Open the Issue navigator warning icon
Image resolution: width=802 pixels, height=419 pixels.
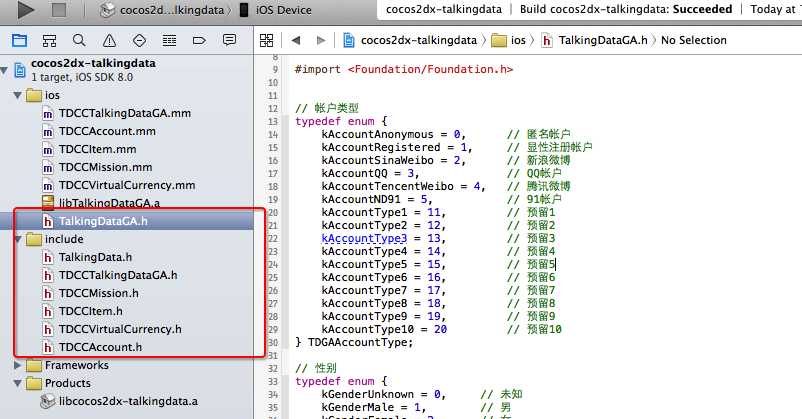(109, 40)
